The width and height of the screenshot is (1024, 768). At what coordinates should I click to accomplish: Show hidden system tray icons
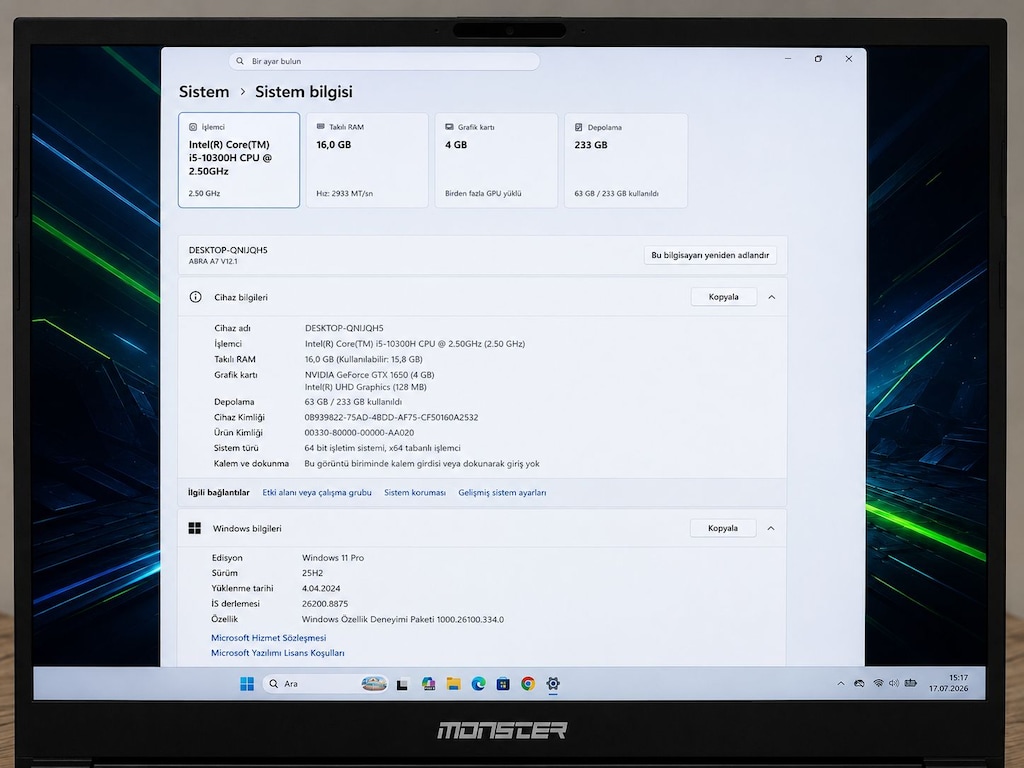[840, 684]
